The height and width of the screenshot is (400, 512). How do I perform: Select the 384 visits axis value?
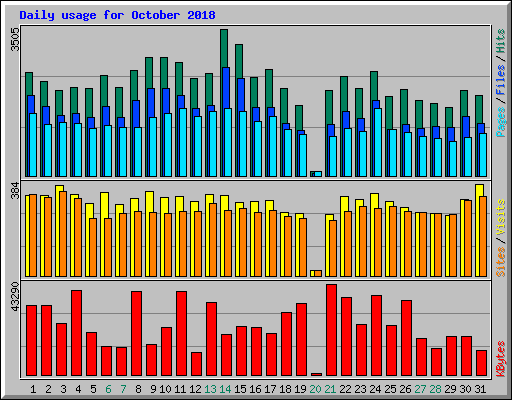(x=15, y=190)
